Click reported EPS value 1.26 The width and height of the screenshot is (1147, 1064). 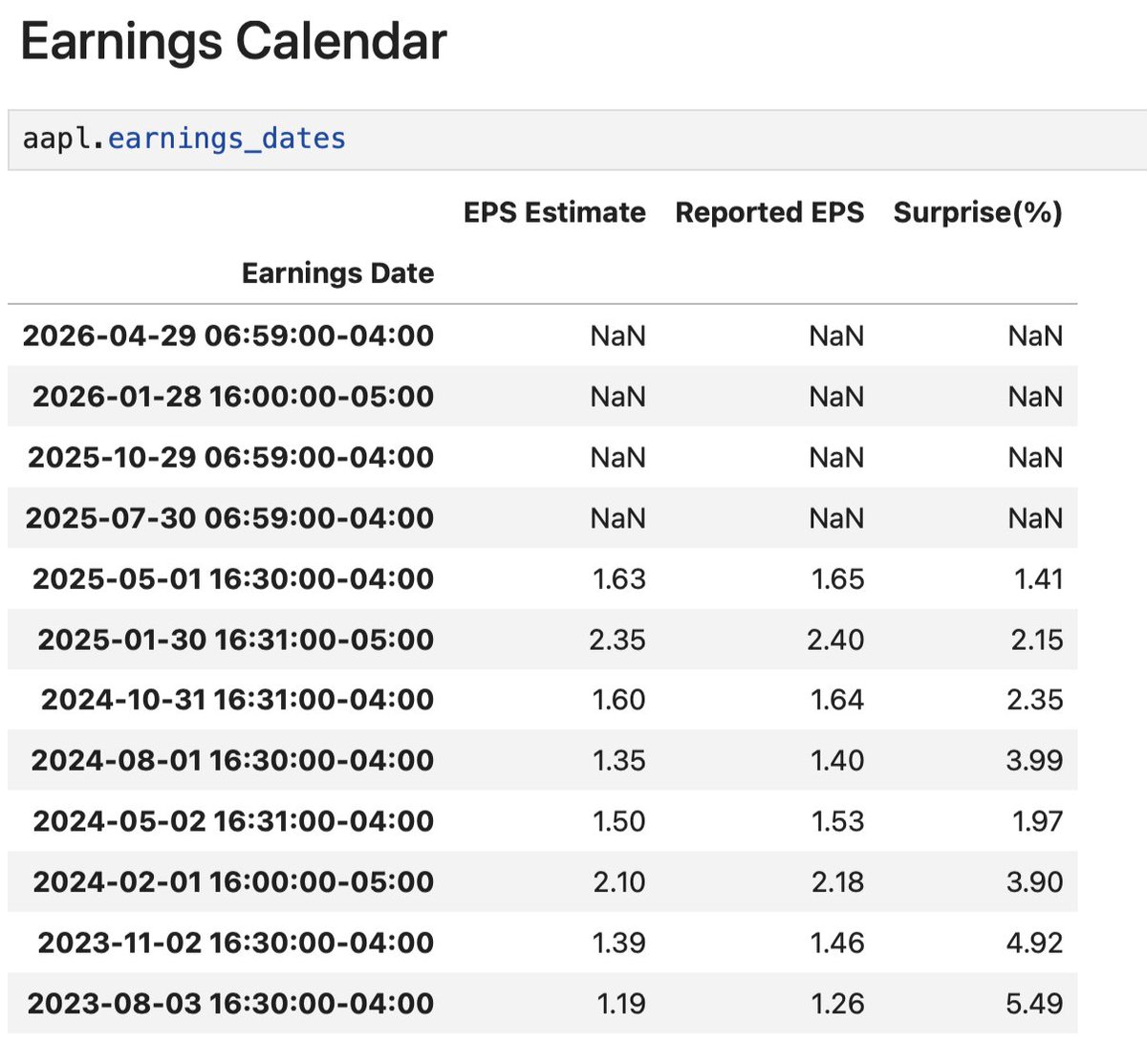[837, 1003]
